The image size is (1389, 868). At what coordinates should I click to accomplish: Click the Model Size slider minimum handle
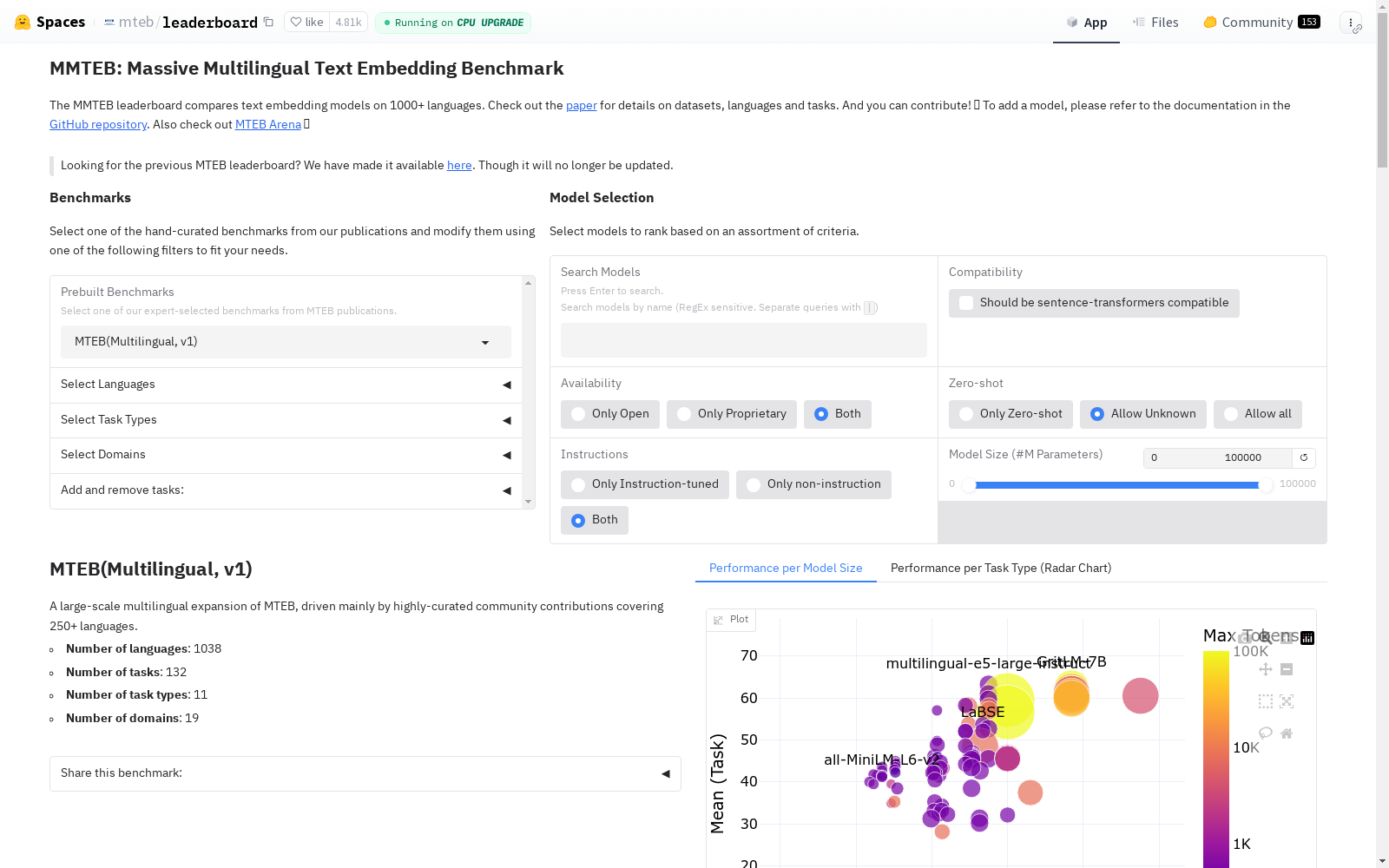click(968, 485)
